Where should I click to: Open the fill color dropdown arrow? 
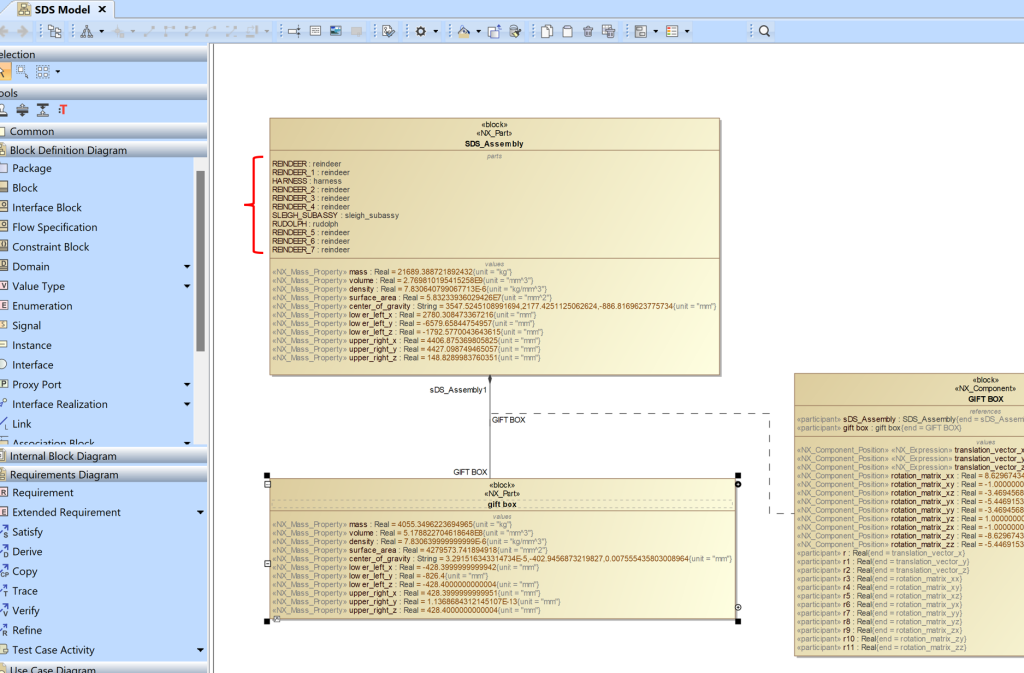478,31
